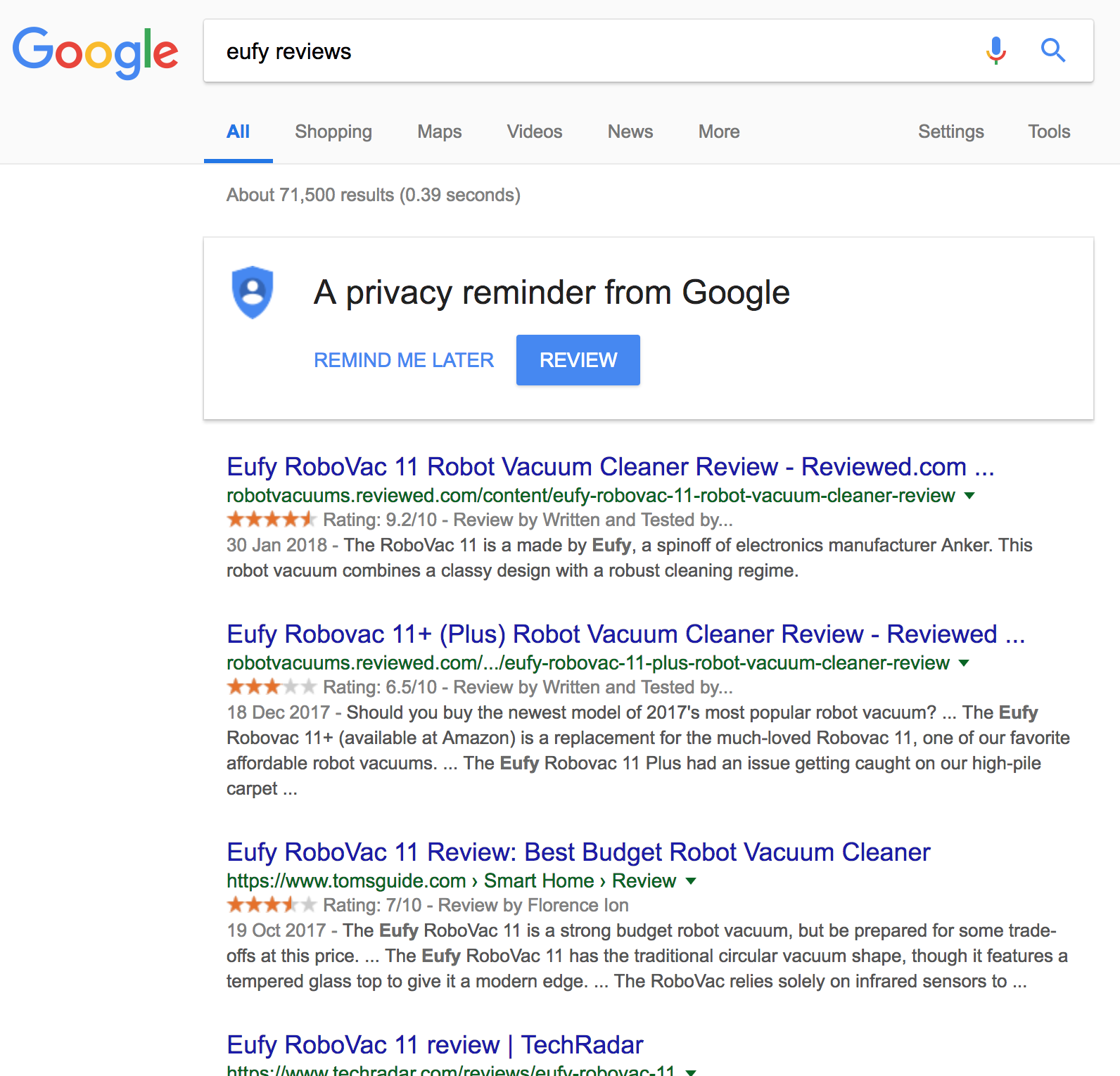
Task: Open Eufy RoboVac 11 review TechRadar link
Action: tap(435, 1045)
